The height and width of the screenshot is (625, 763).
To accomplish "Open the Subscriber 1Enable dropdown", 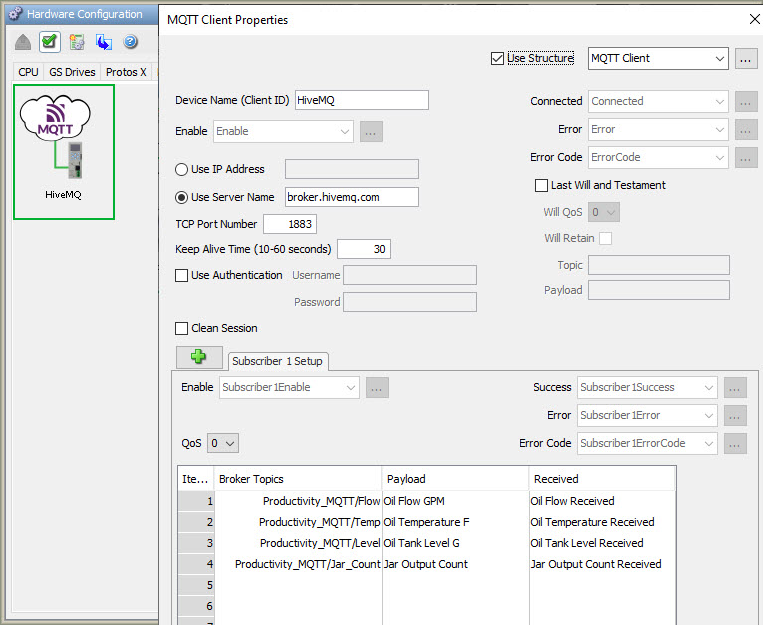I will point(289,387).
